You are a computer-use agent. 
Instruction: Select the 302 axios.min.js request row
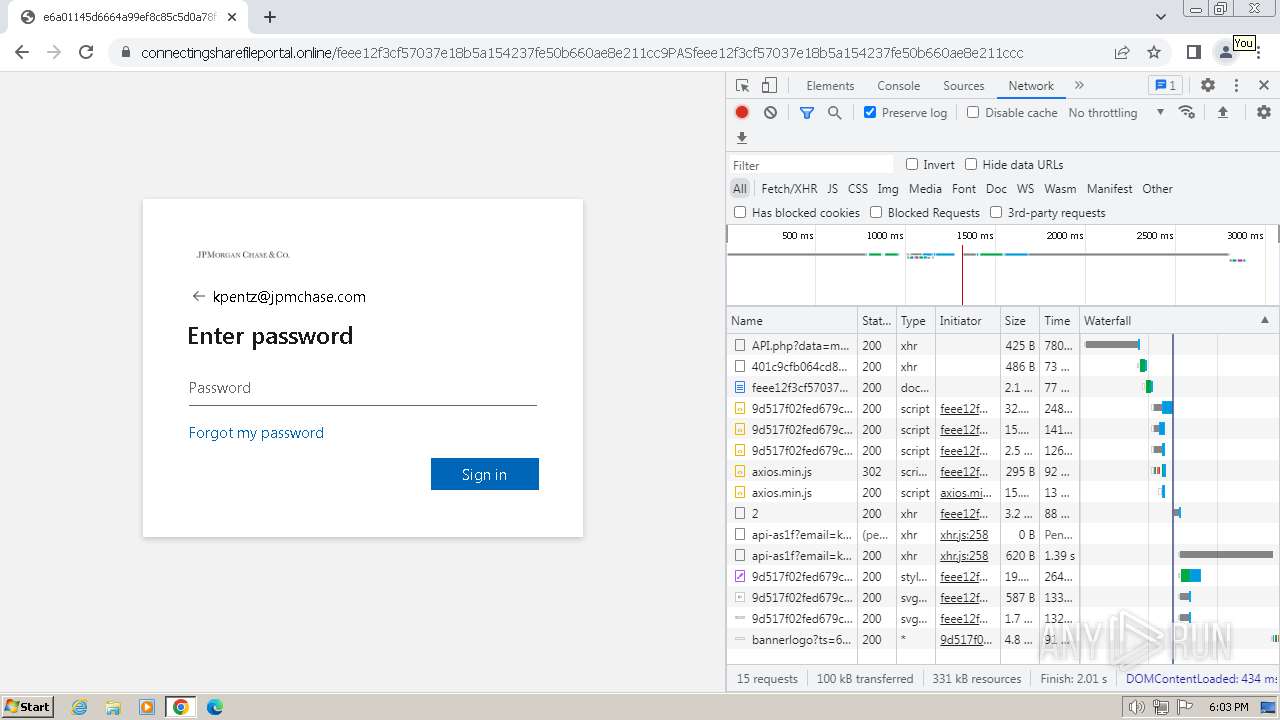[x=1003, y=471]
